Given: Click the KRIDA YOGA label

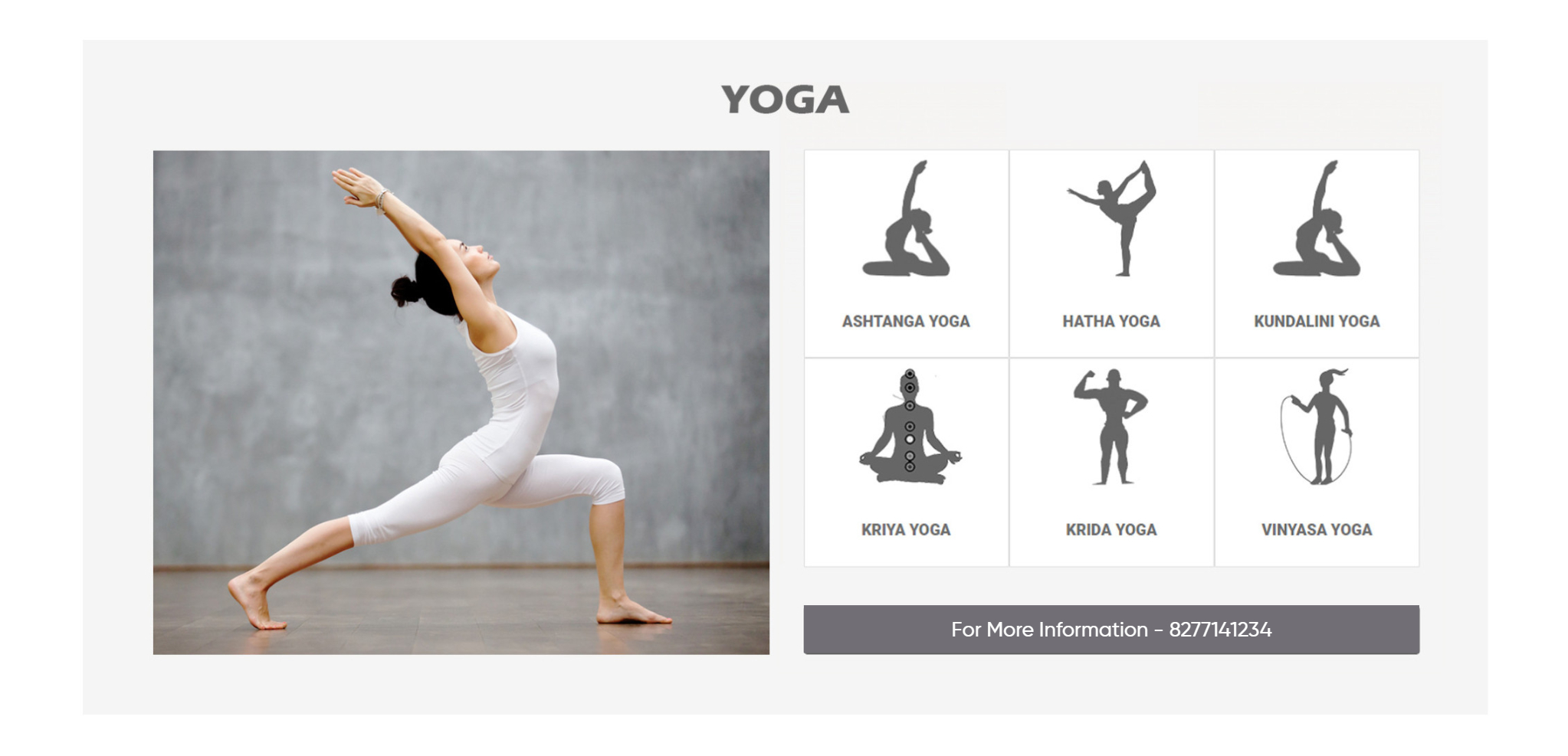Looking at the screenshot, I should pos(1111,530).
